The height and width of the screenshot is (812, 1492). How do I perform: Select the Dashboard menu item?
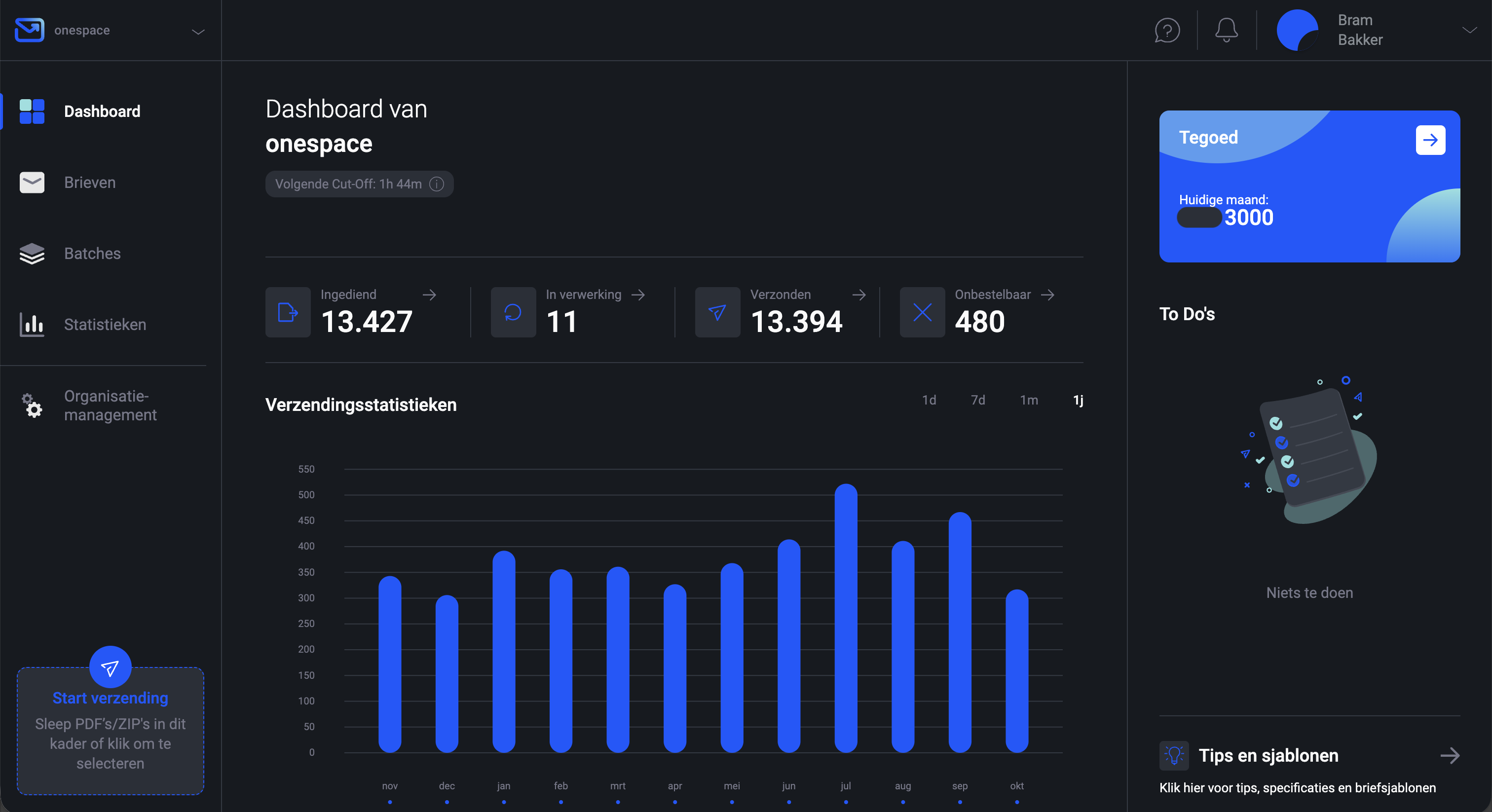[x=102, y=111]
